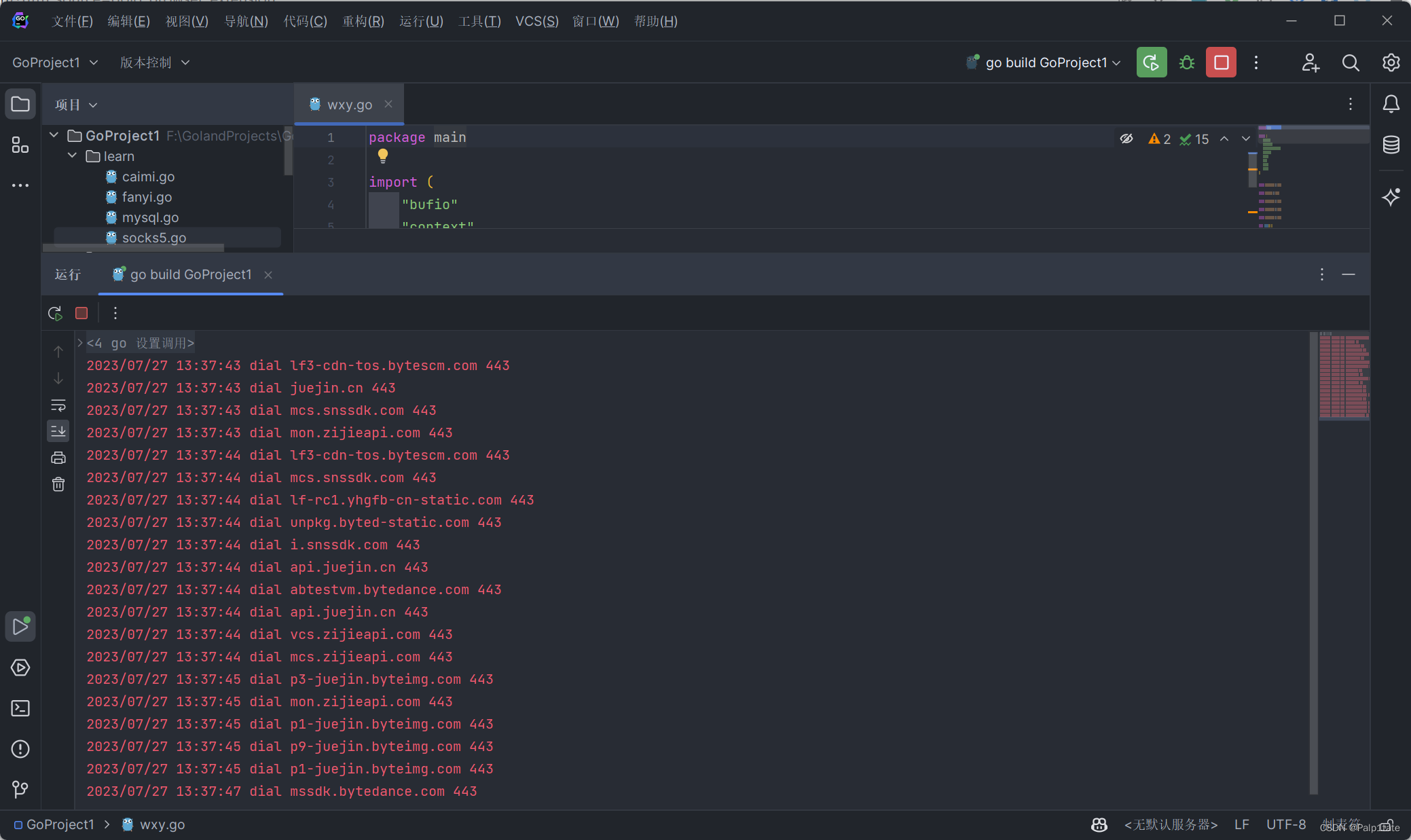Open the mysql.go file in project tree
Screen dimensions: 1411x840
point(150,217)
